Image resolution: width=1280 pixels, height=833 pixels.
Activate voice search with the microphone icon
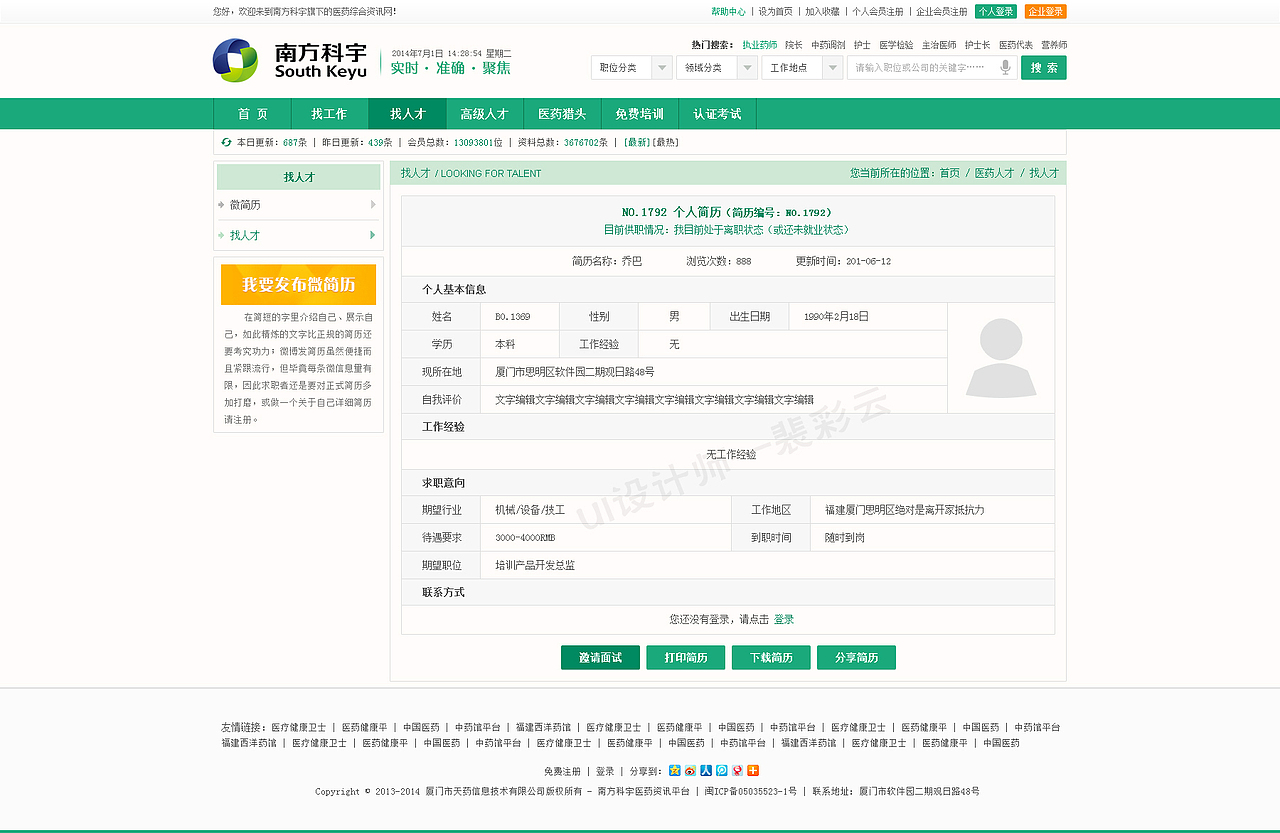[x=1005, y=67]
